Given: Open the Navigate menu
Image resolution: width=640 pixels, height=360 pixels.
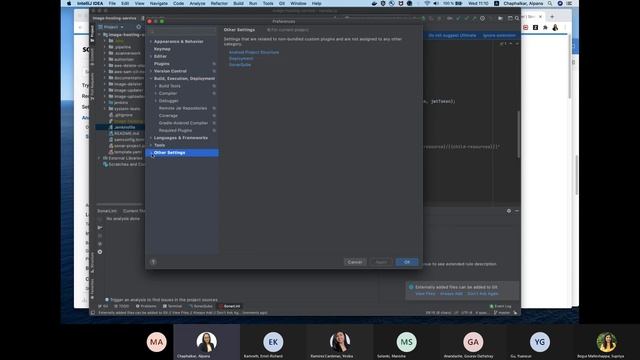Looking at the screenshot, I should [x=158, y=3].
